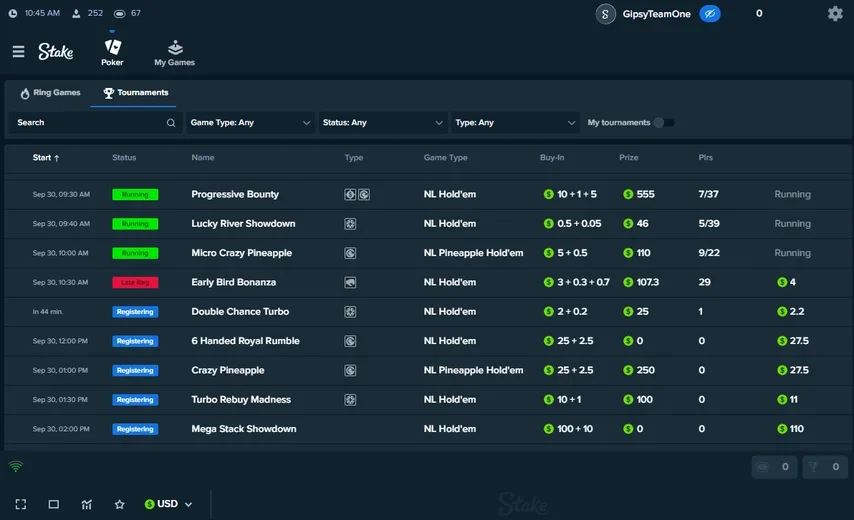Click the Lucky River Showdown type icon

350,224
